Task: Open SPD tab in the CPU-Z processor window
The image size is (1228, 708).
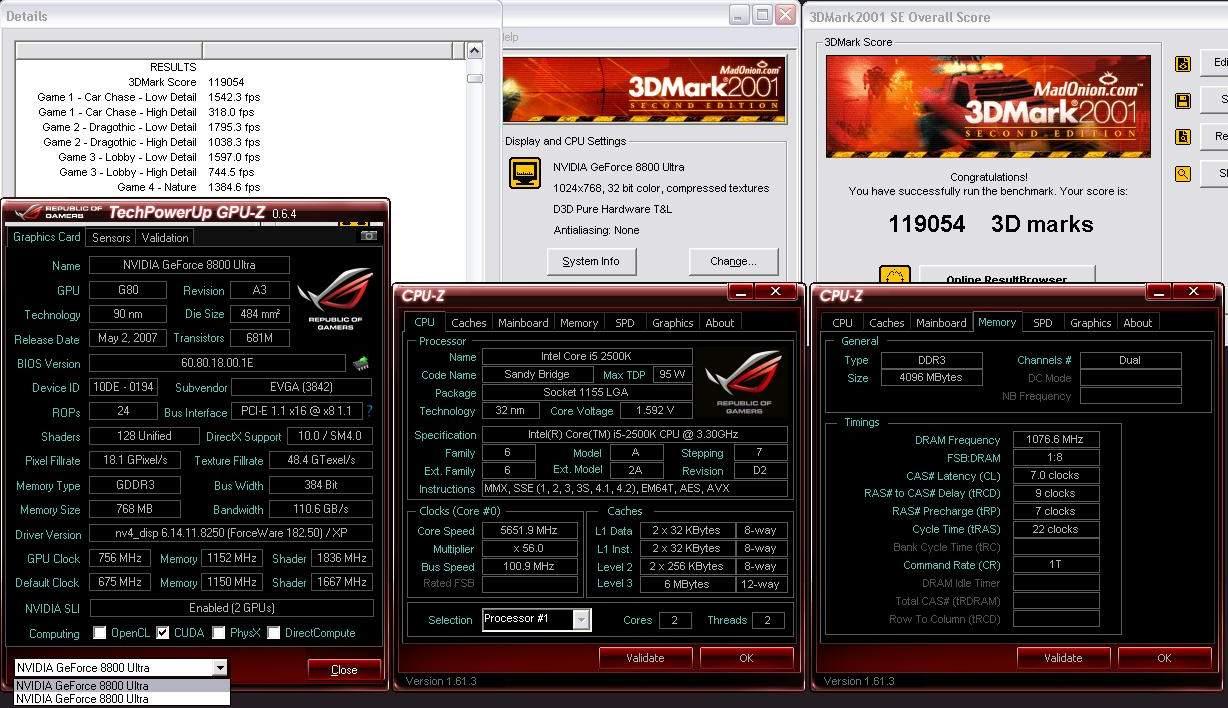Action: pyautogui.click(x=625, y=323)
